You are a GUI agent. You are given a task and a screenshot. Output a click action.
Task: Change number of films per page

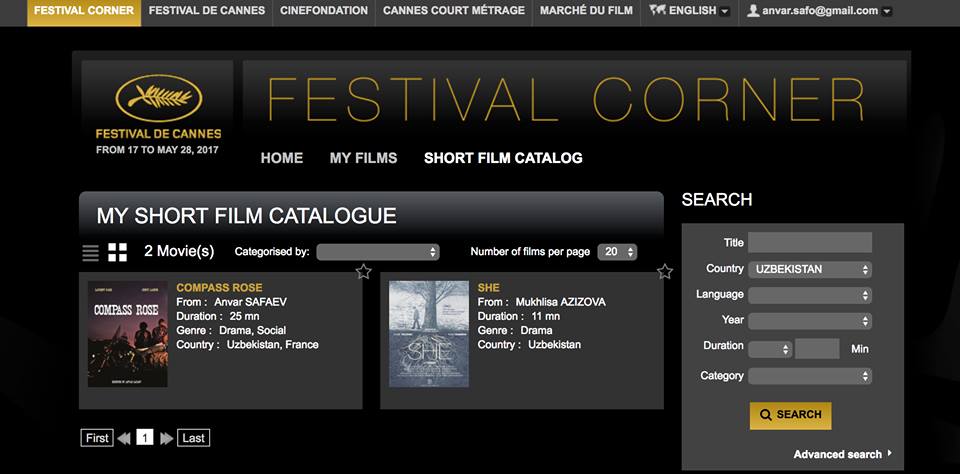tap(617, 252)
